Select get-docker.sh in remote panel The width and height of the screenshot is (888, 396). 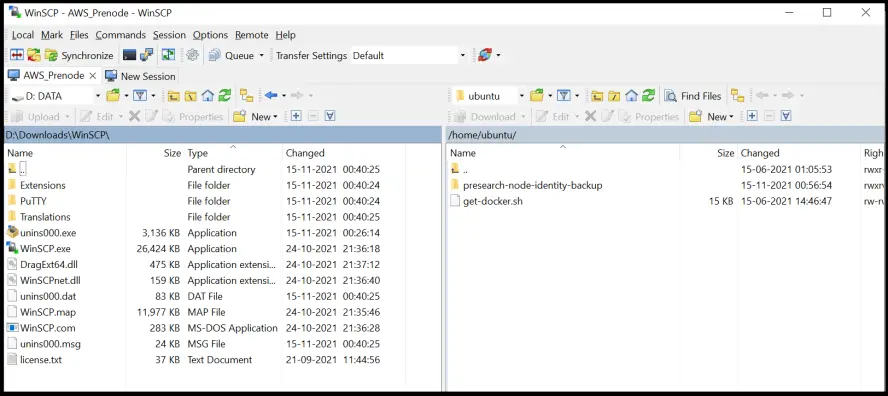(493, 201)
